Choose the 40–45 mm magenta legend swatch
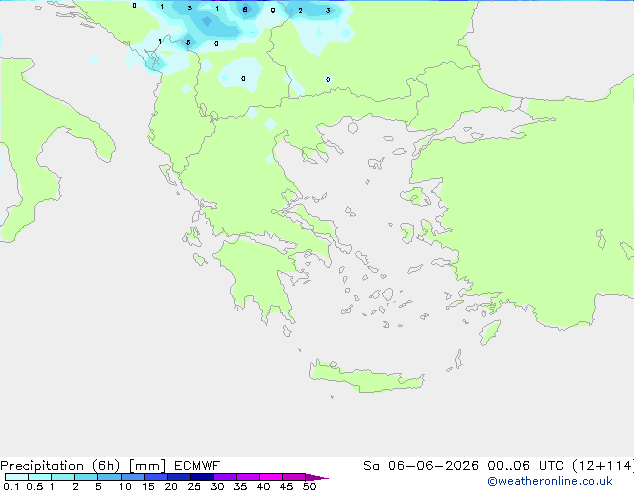This screenshot has height=490, width=634. coord(271,477)
